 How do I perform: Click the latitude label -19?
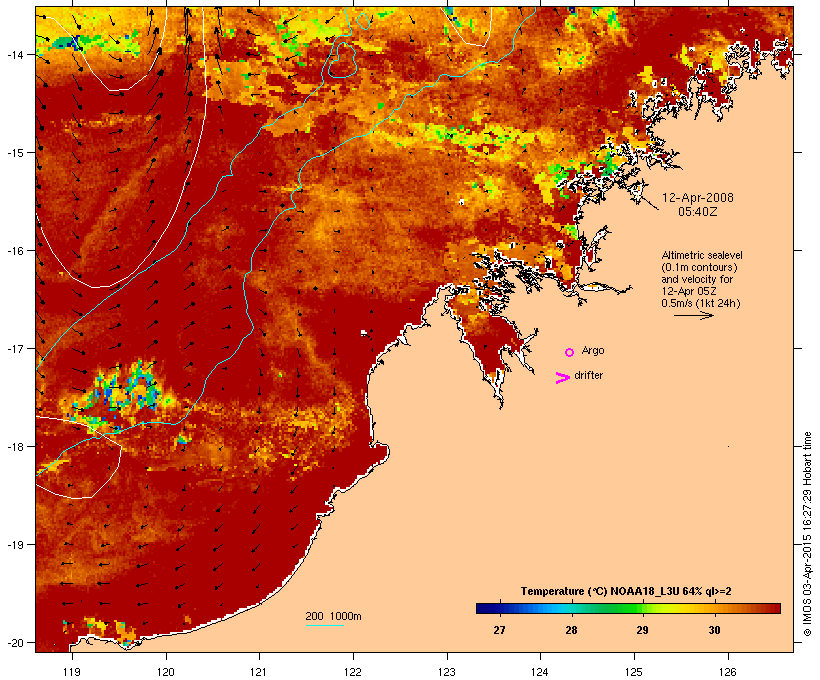coord(15,545)
